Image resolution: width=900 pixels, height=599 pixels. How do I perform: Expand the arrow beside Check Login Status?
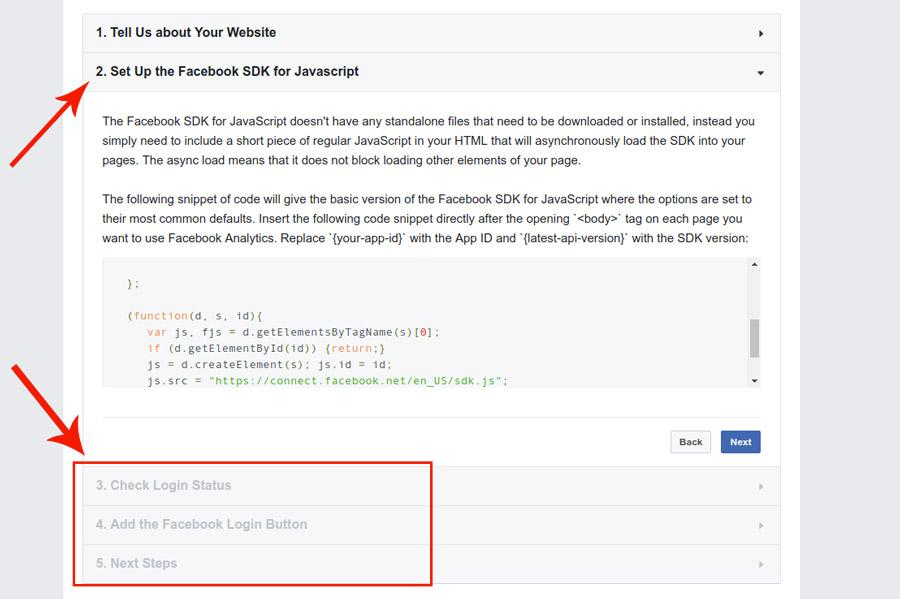tap(761, 487)
